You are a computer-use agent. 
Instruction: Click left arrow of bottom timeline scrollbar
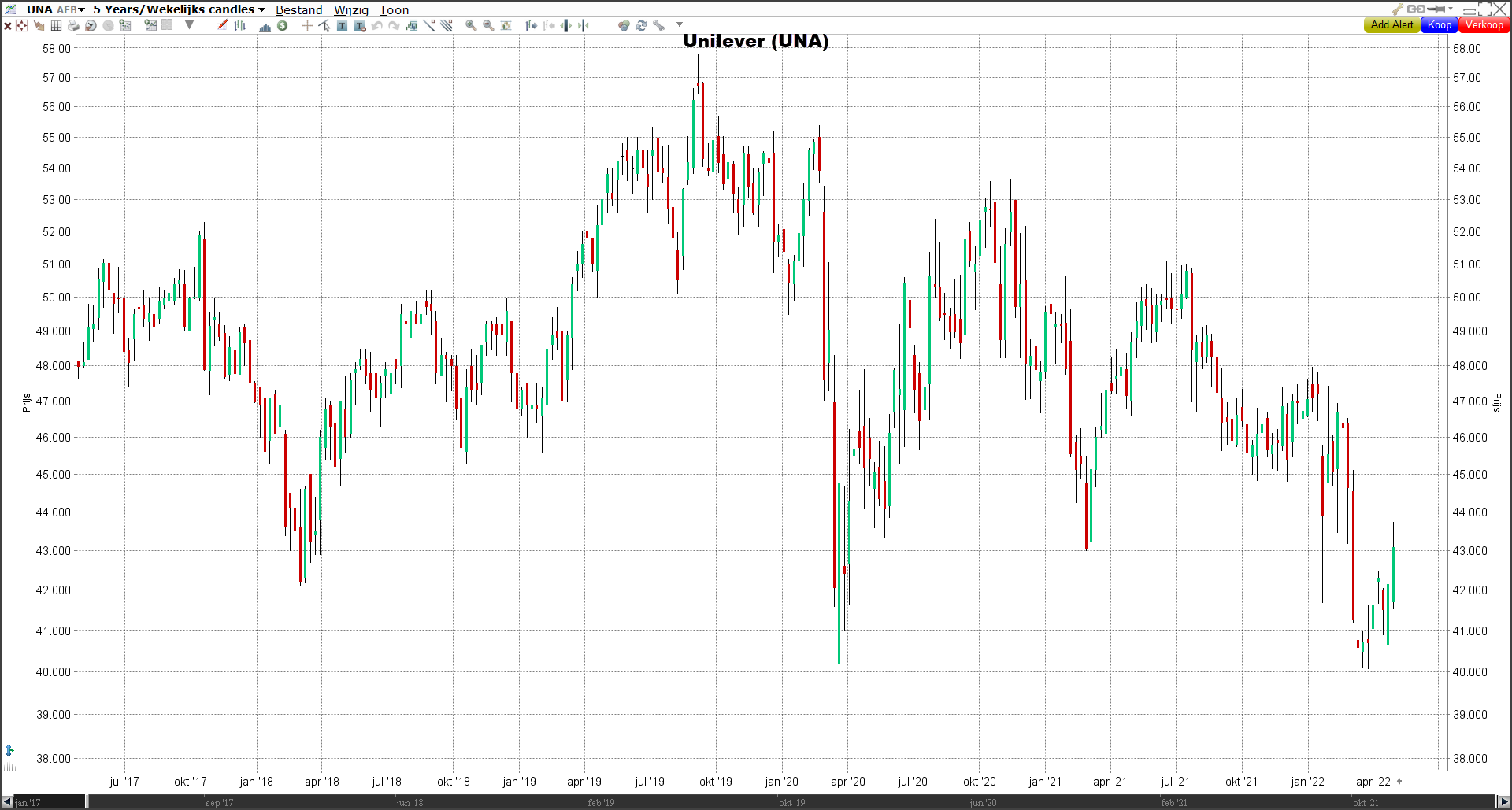pos(7,802)
